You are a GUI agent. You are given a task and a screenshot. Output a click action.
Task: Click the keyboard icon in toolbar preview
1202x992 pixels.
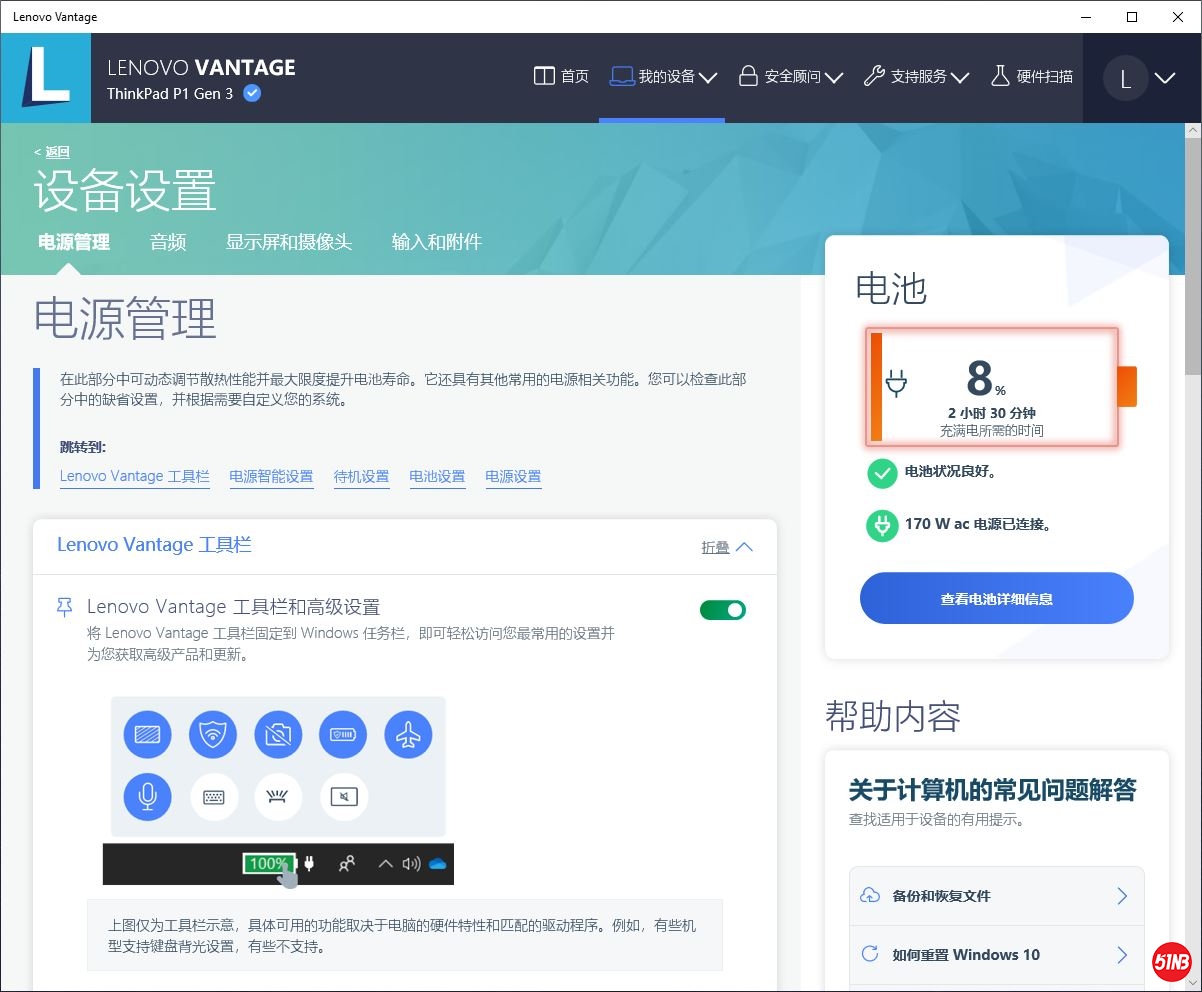(x=214, y=797)
